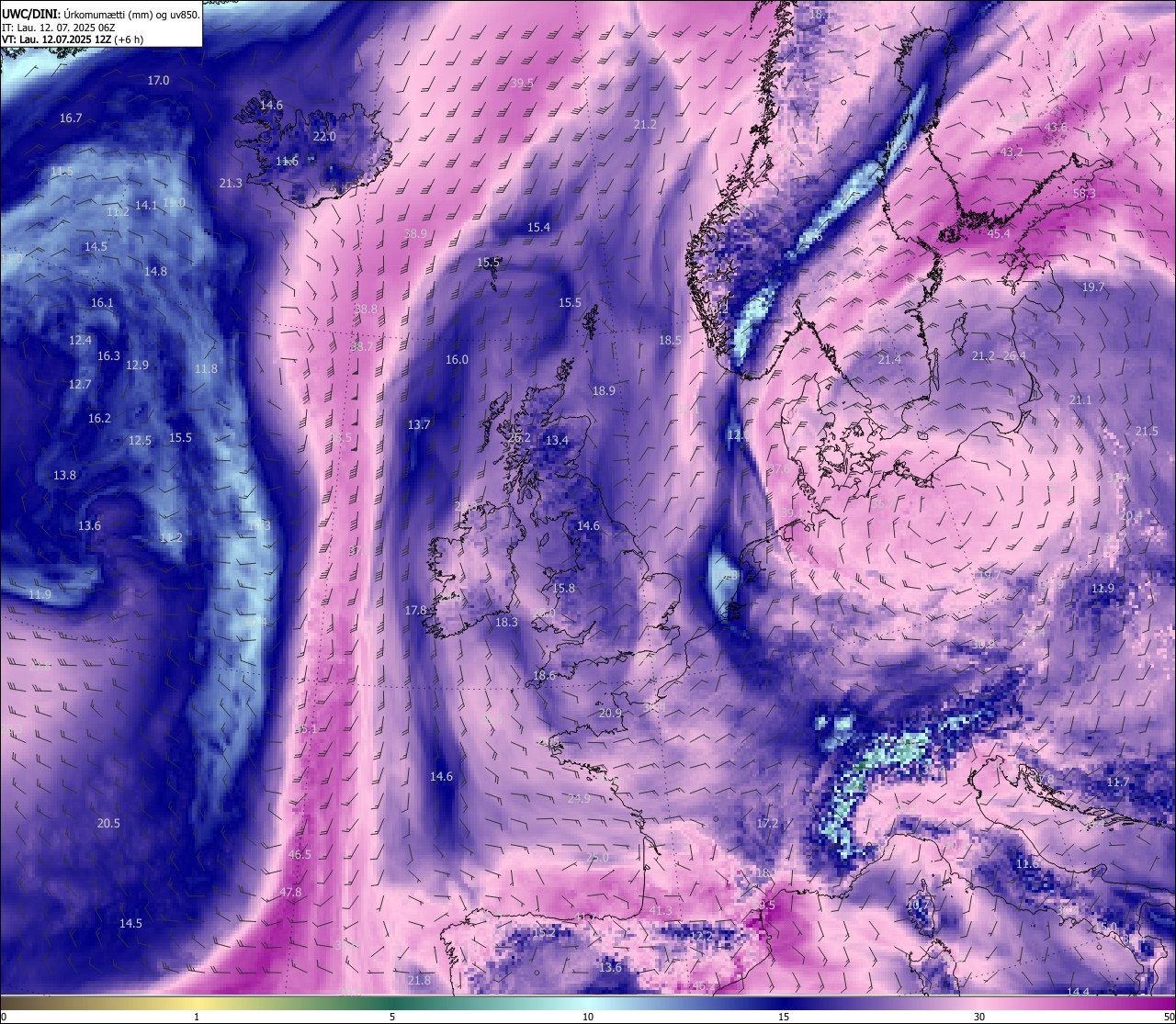The width and height of the screenshot is (1176, 1024).
Task: Click the 17.0 value on the map
Action: tap(158, 81)
